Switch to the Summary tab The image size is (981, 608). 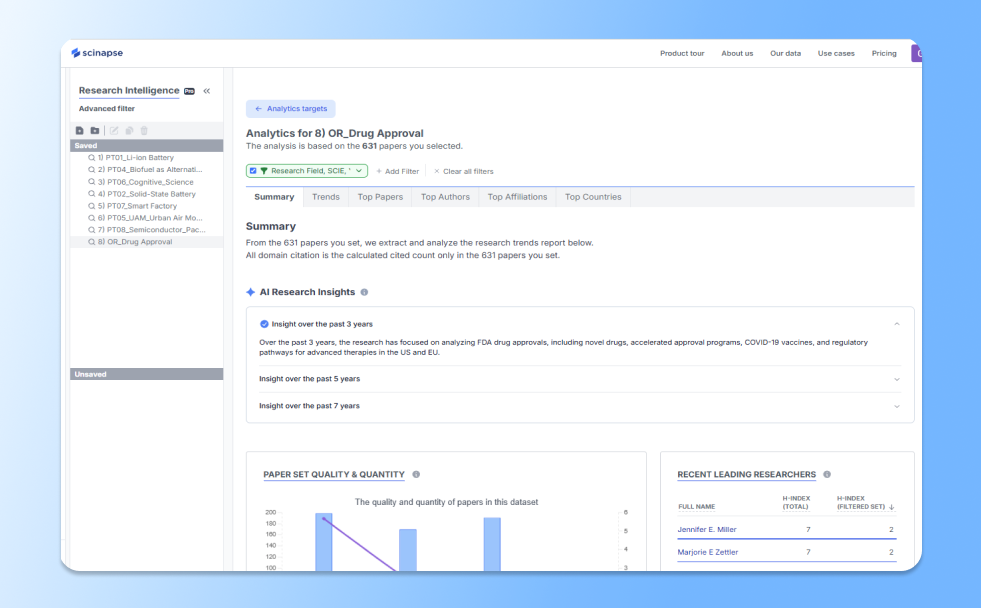274,197
